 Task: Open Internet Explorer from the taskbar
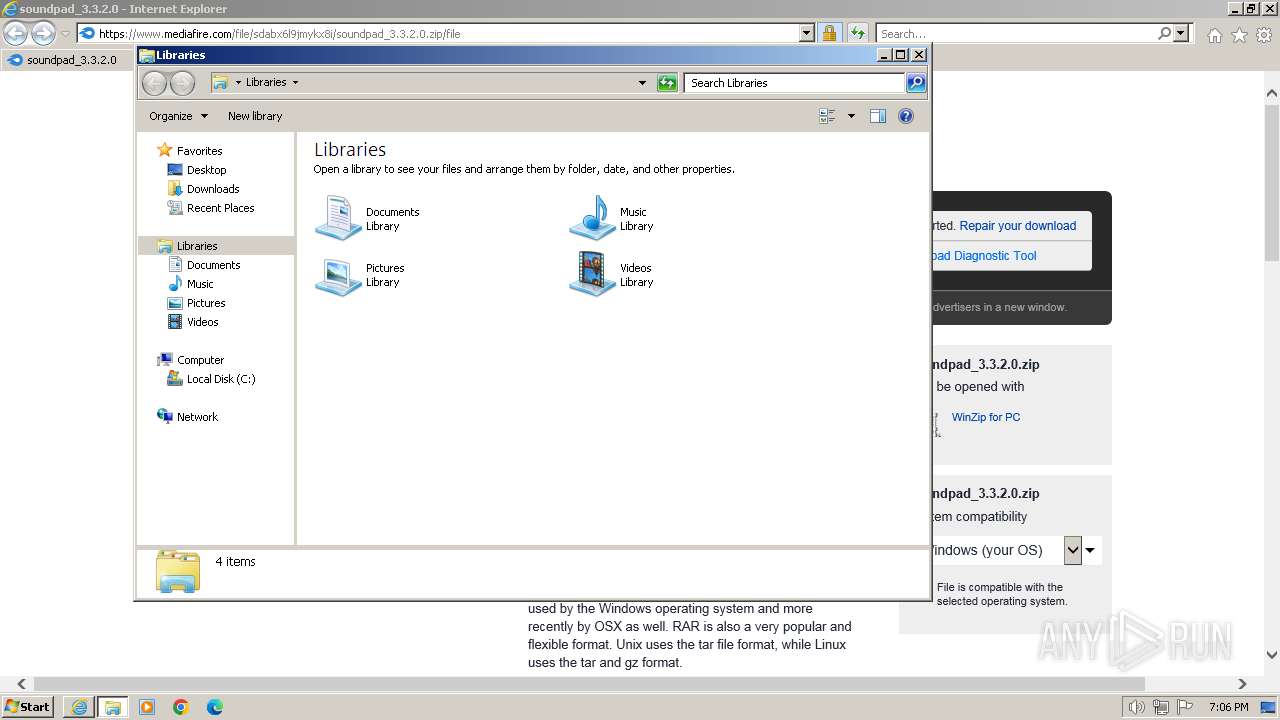pos(79,707)
